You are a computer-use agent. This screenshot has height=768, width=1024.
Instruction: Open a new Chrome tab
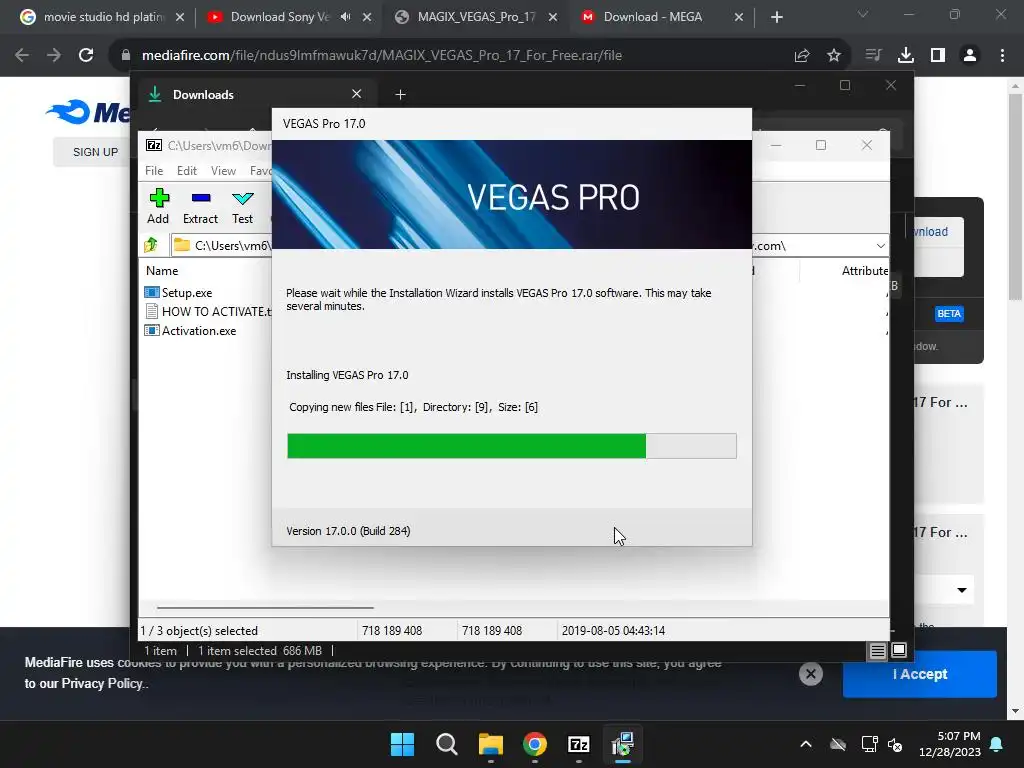776,17
